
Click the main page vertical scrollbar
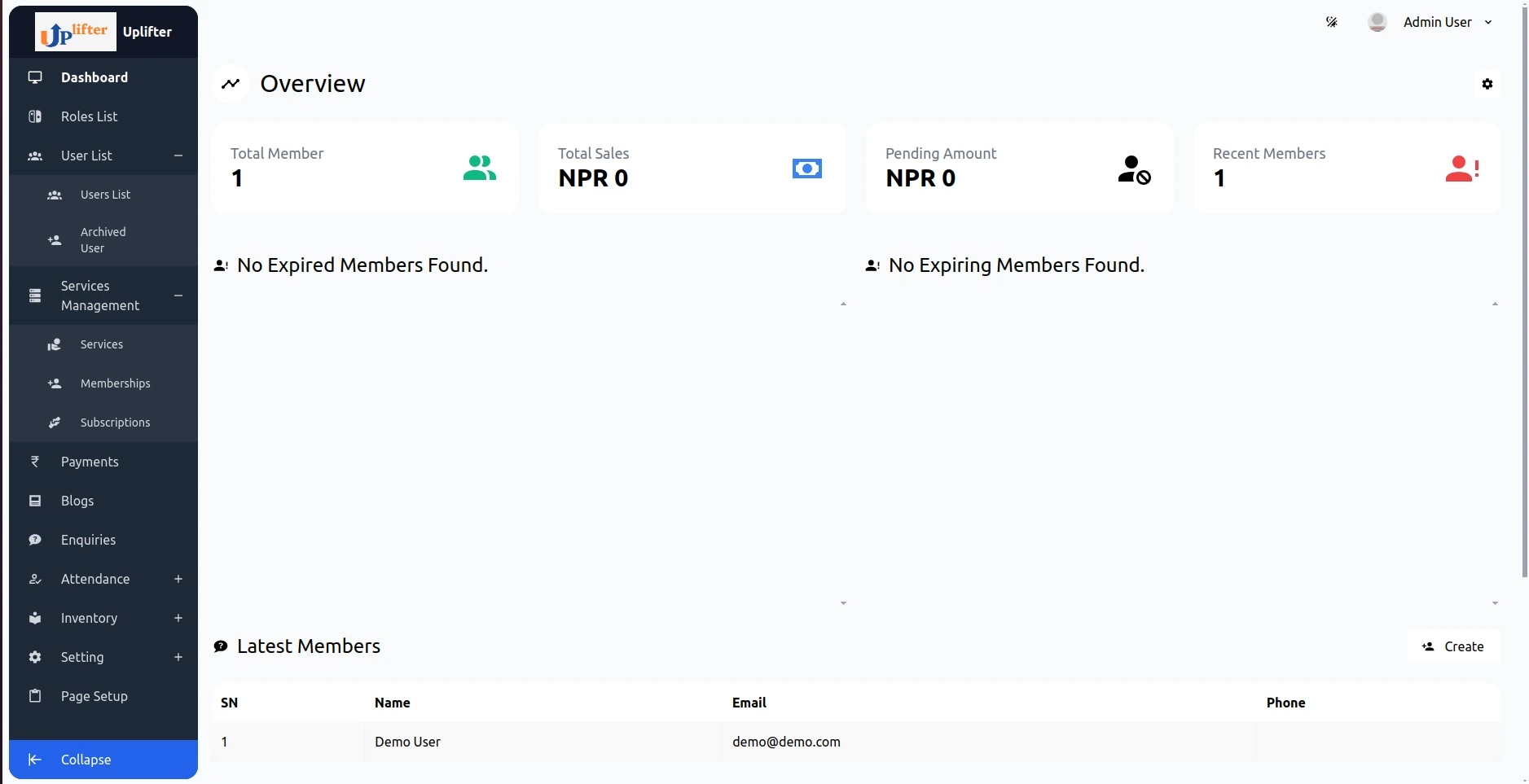point(1524,293)
